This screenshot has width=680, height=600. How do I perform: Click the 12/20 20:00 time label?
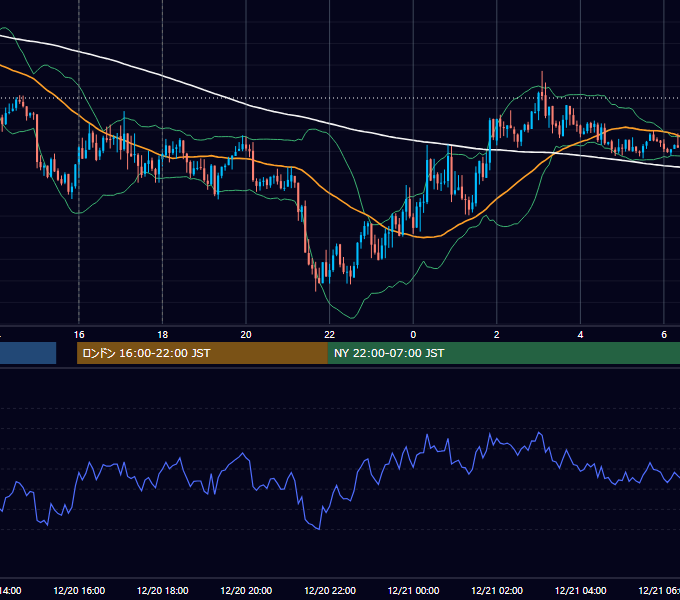246,590
